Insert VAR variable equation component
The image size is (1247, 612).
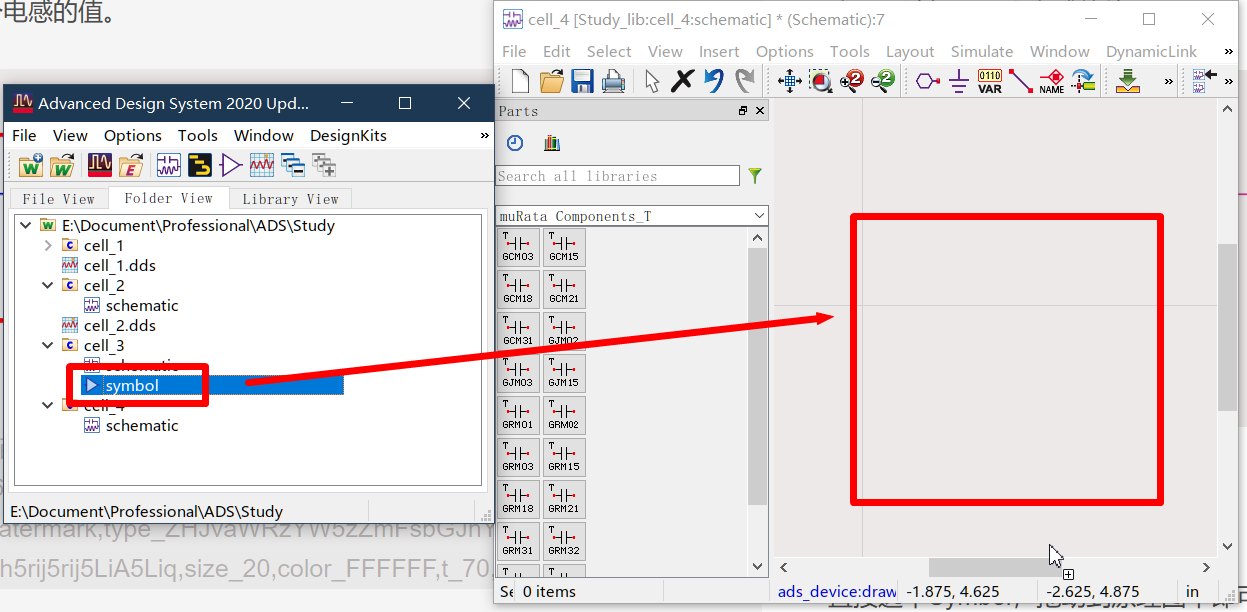990,81
